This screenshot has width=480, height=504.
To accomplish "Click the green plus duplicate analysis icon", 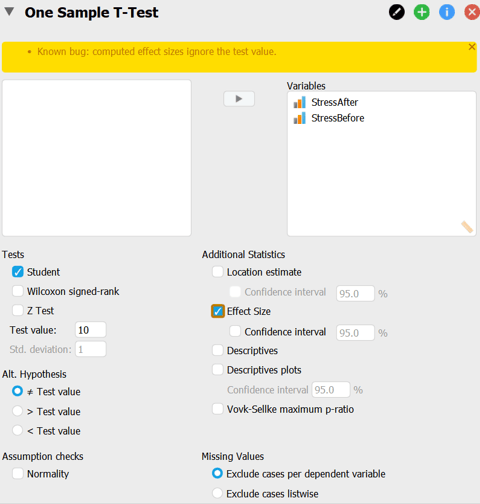I will [x=422, y=12].
